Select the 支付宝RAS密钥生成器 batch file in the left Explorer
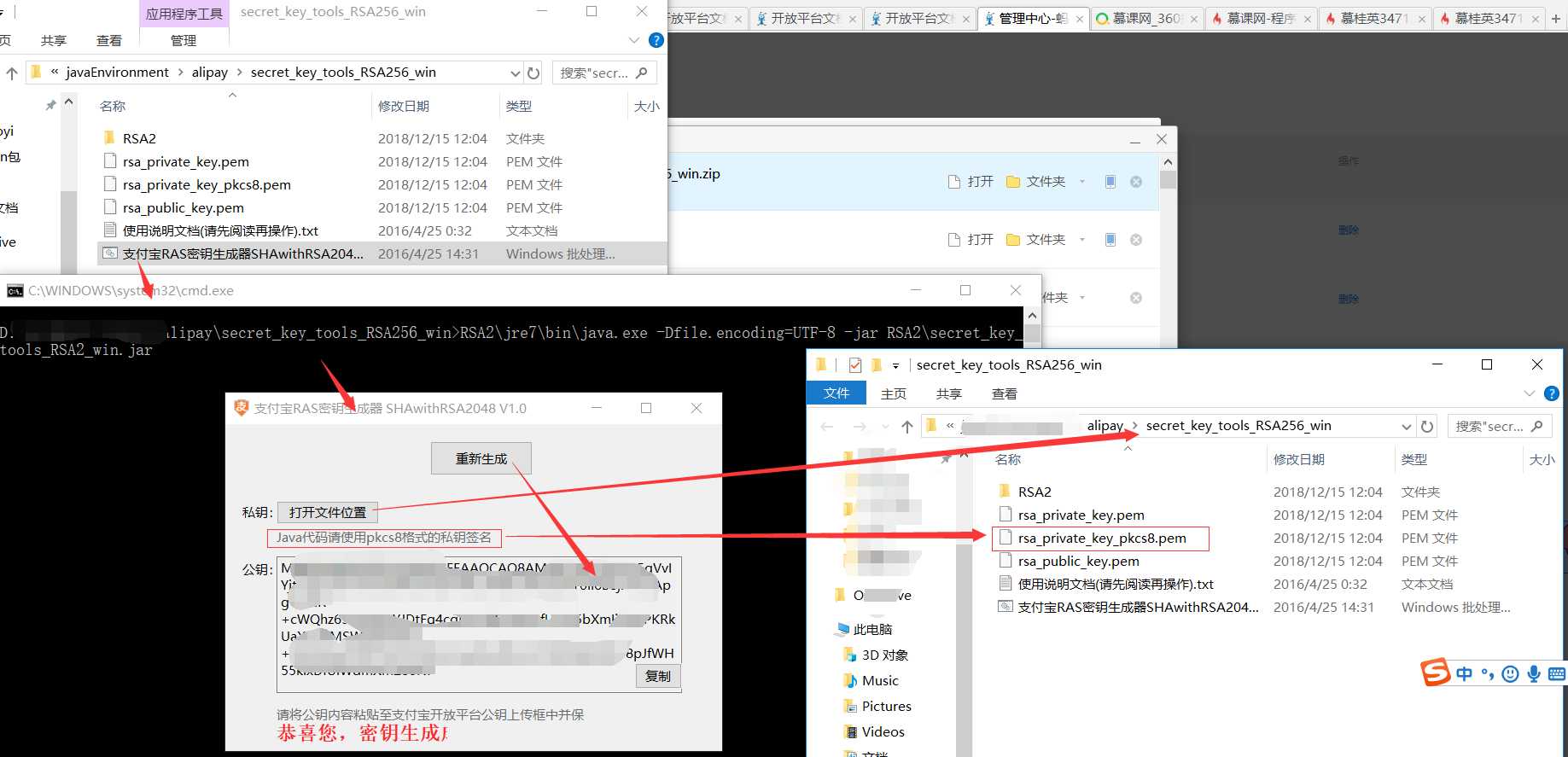 tap(242, 253)
